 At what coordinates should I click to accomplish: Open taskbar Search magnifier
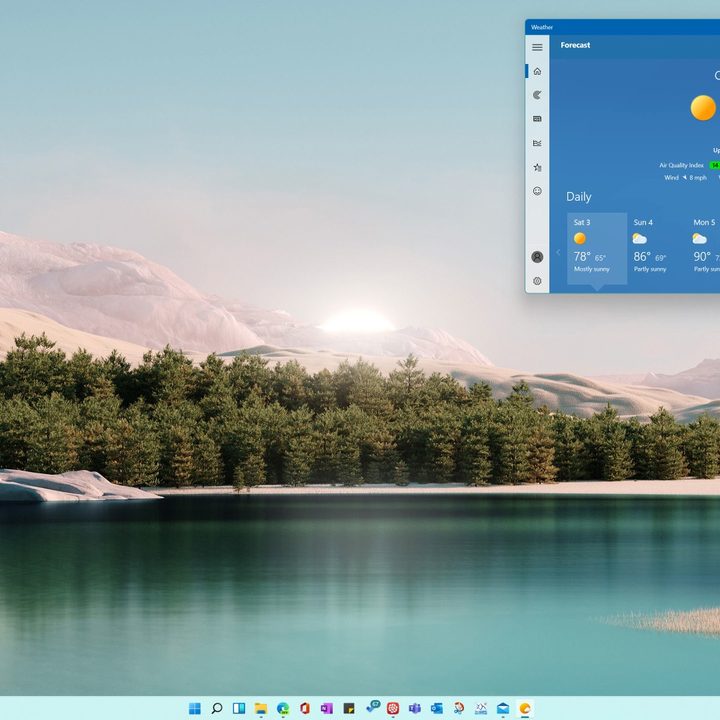coord(217,708)
